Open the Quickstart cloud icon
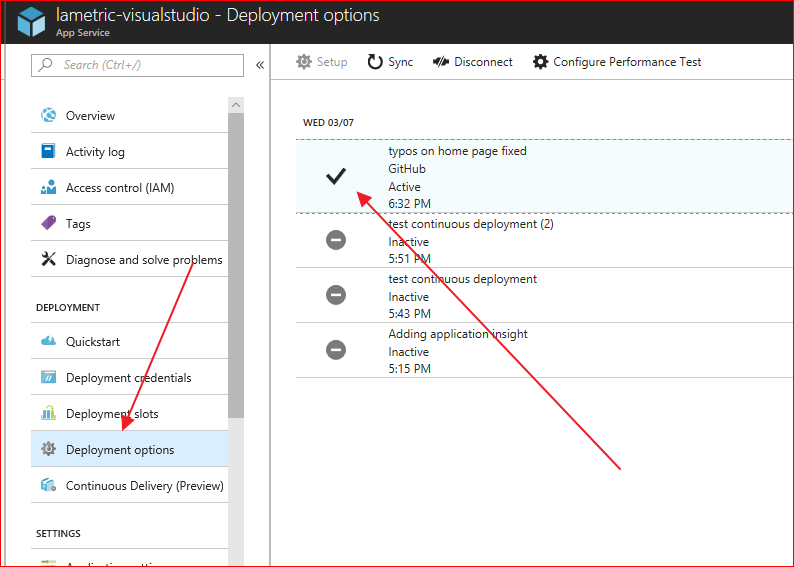Image resolution: width=794 pixels, height=567 pixels. [48, 342]
